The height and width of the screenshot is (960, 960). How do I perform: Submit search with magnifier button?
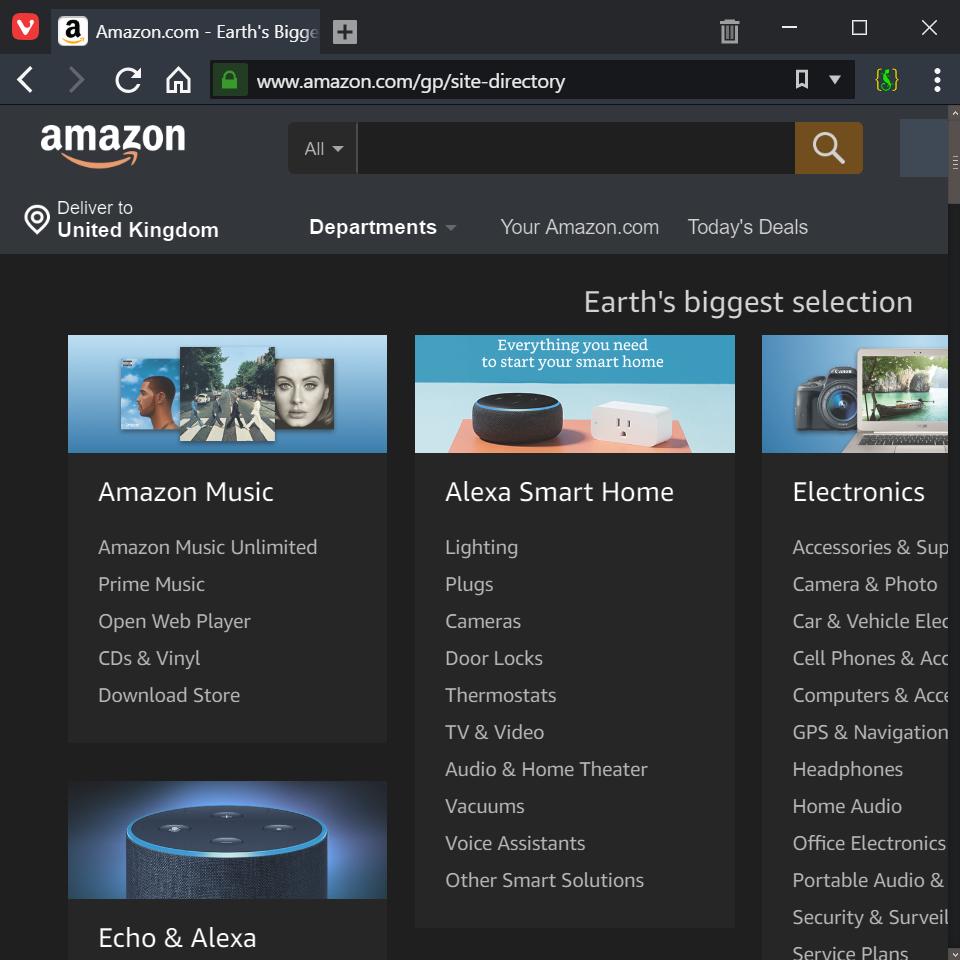[828, 148]
